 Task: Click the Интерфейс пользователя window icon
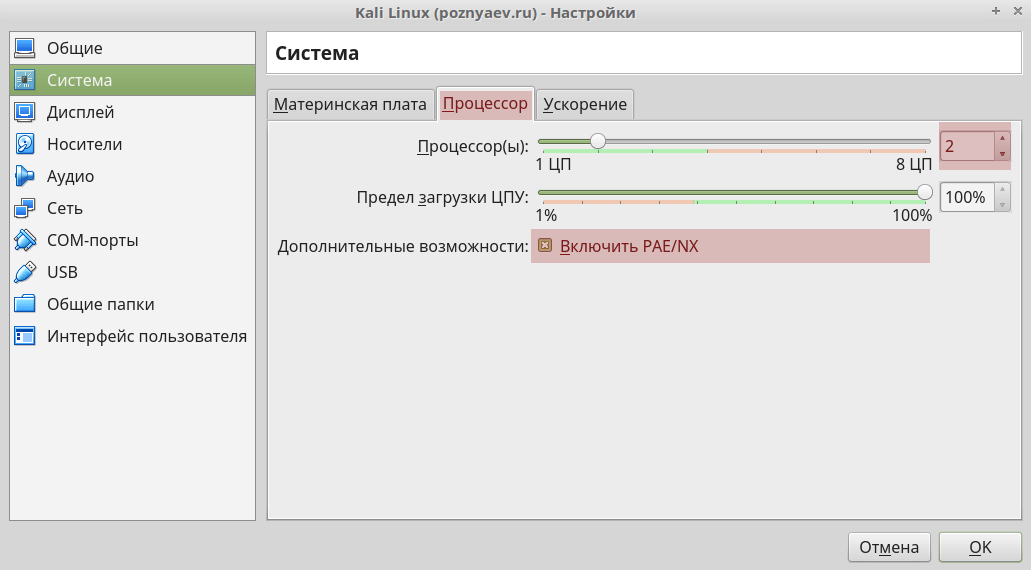25,336
